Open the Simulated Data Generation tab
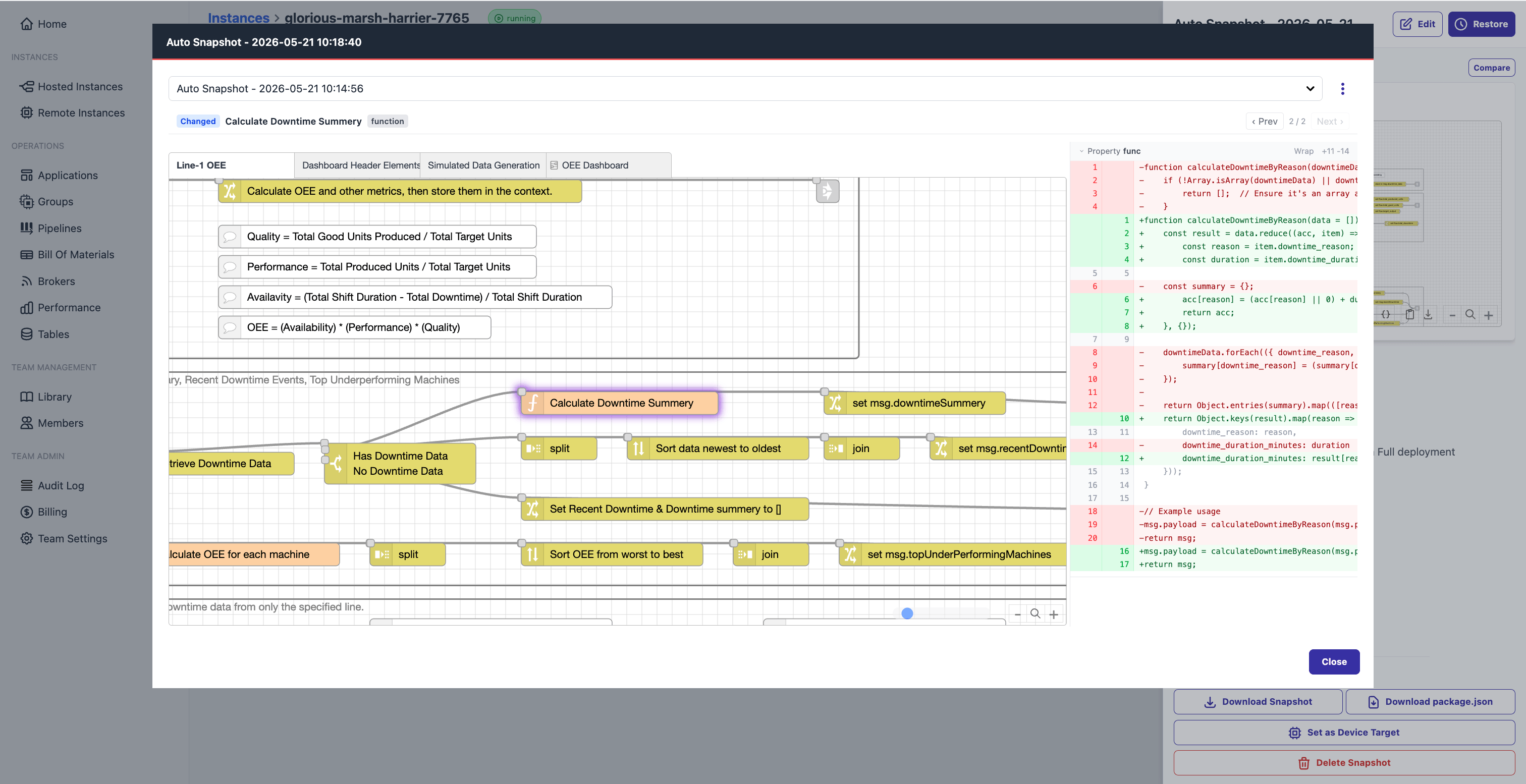Image resolution: width=1526 pixels, height=784 pixels. (x=483, y=165)
